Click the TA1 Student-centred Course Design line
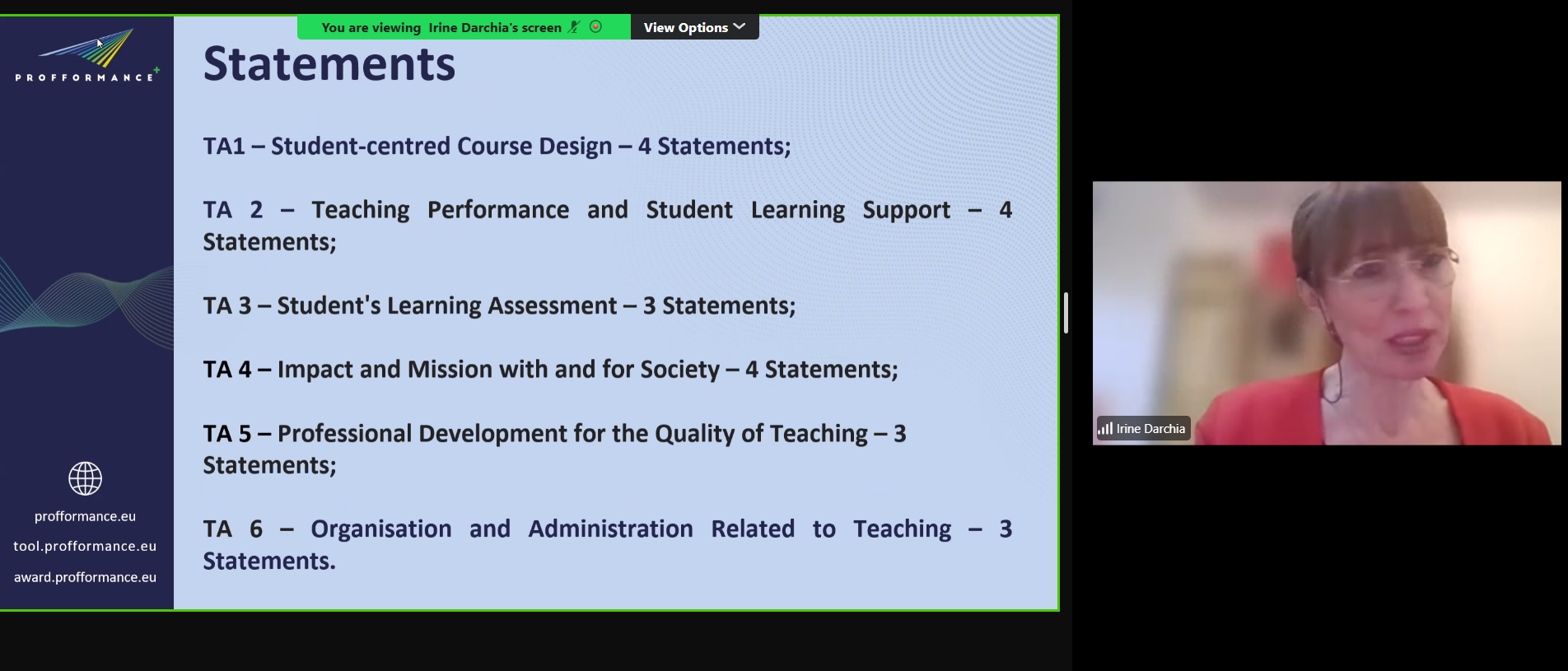The image size is (1568, 671). point(497,146)
